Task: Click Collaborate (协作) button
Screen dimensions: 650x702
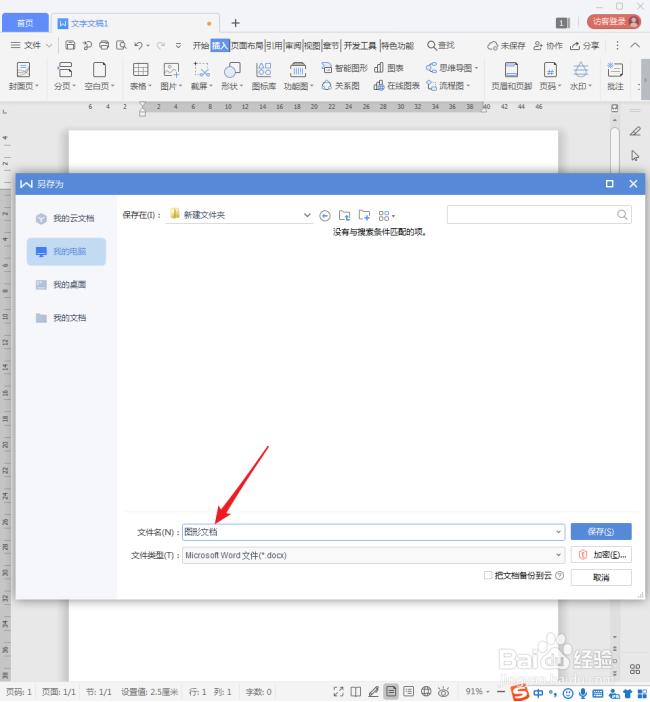Action: (548, 45)
